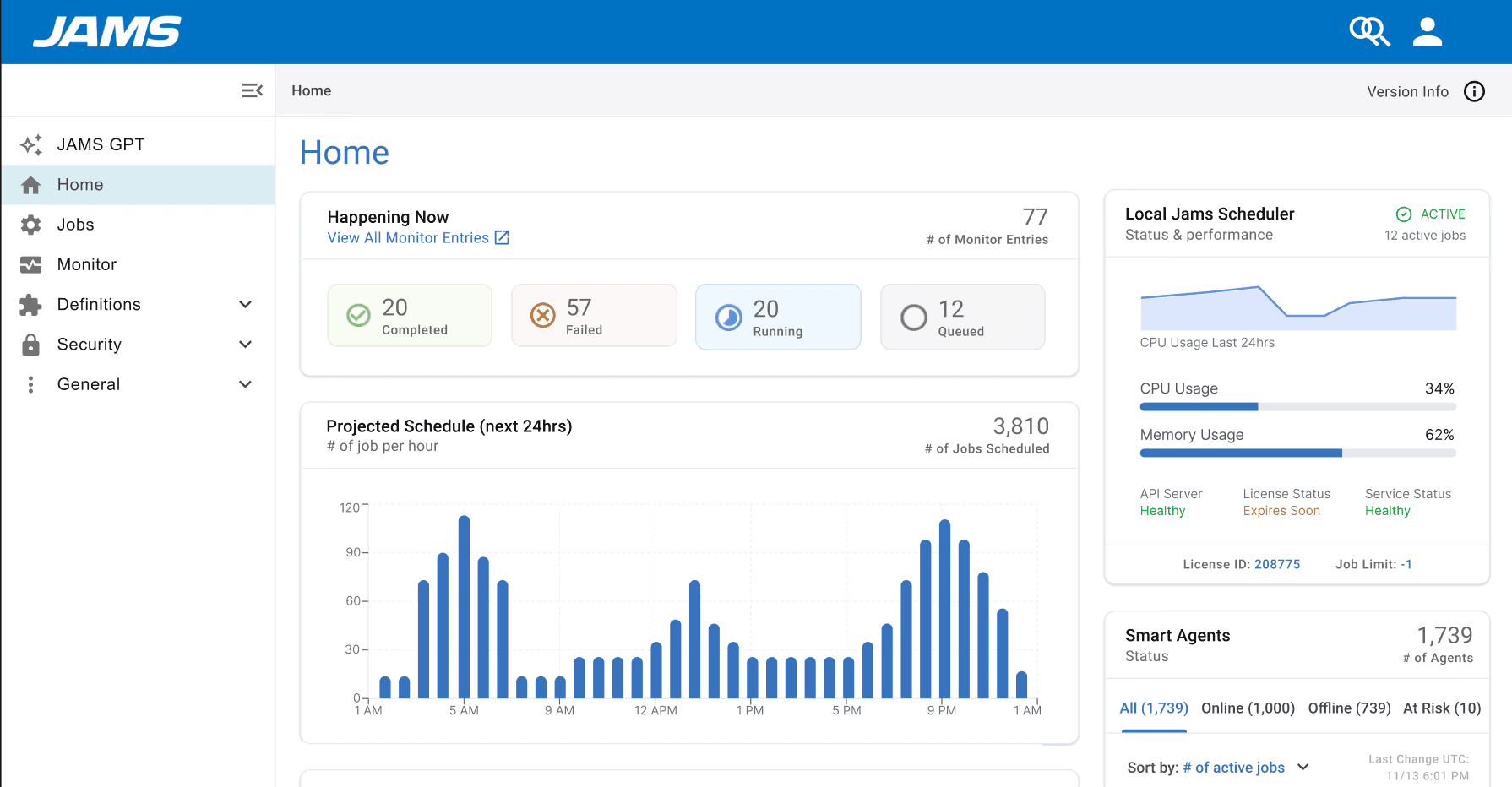Image resolution: width=1512 pixels, height=787 pixels.
Task: Switch to the Offline (739) tab
Action: [x=1349, y=708]
